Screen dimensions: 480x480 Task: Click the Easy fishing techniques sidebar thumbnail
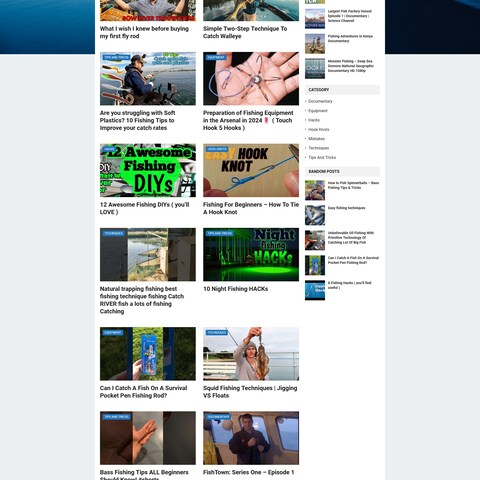coord(315,215)
